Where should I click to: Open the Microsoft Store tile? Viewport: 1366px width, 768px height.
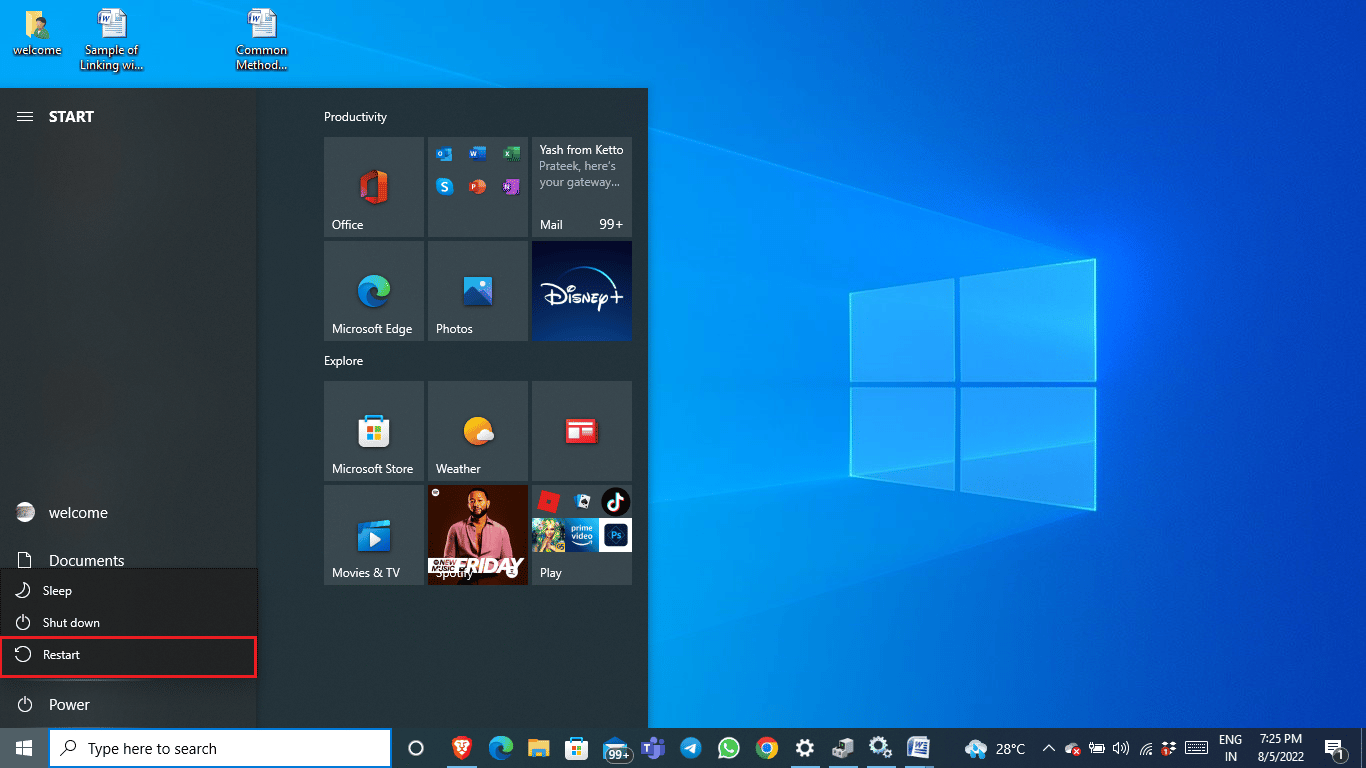tap(374, 431)
